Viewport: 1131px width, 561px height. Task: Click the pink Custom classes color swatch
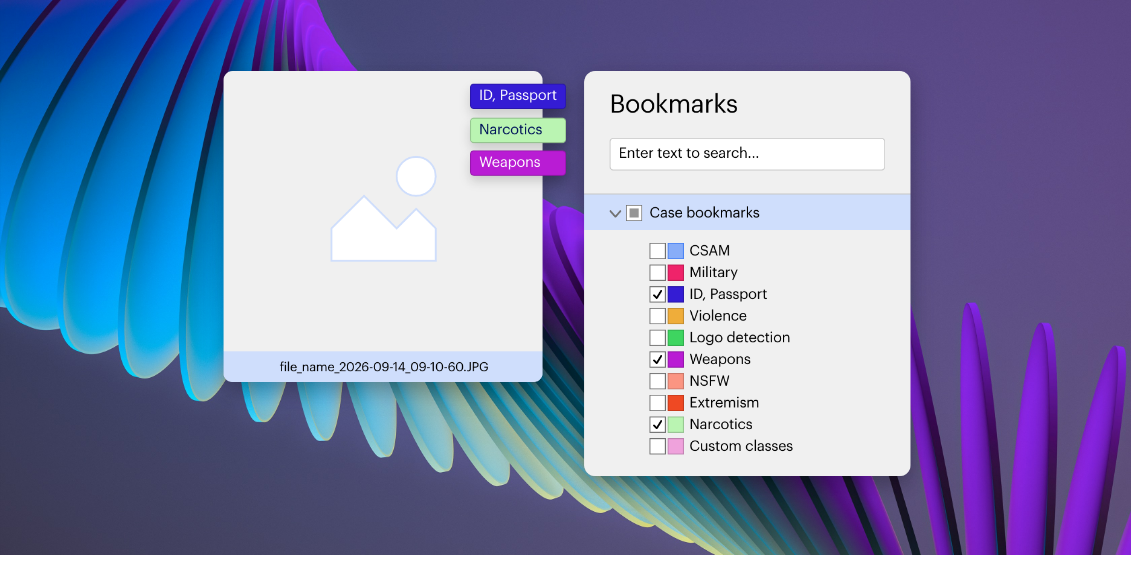tap(676, 447)
